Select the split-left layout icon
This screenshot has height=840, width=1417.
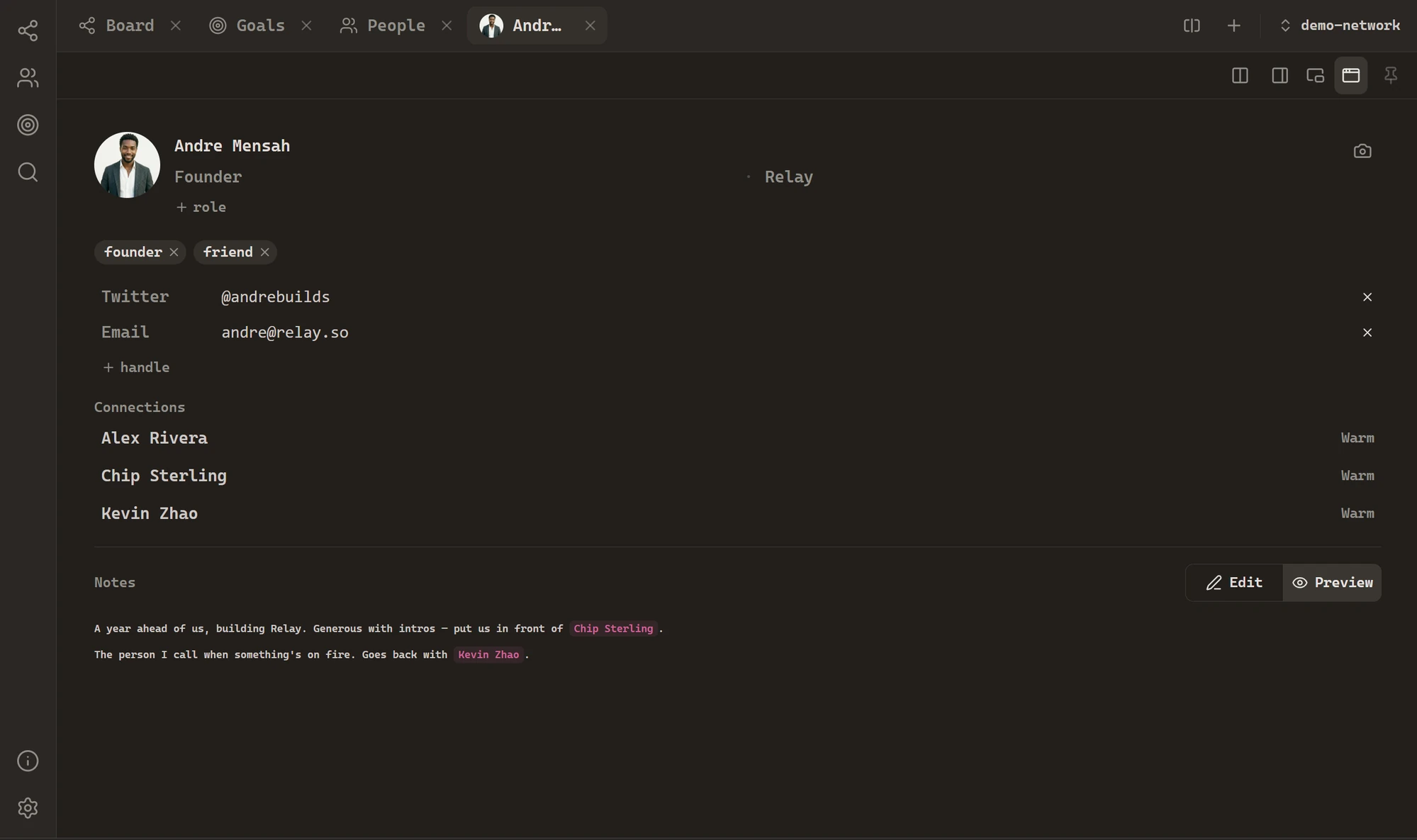1240,75
